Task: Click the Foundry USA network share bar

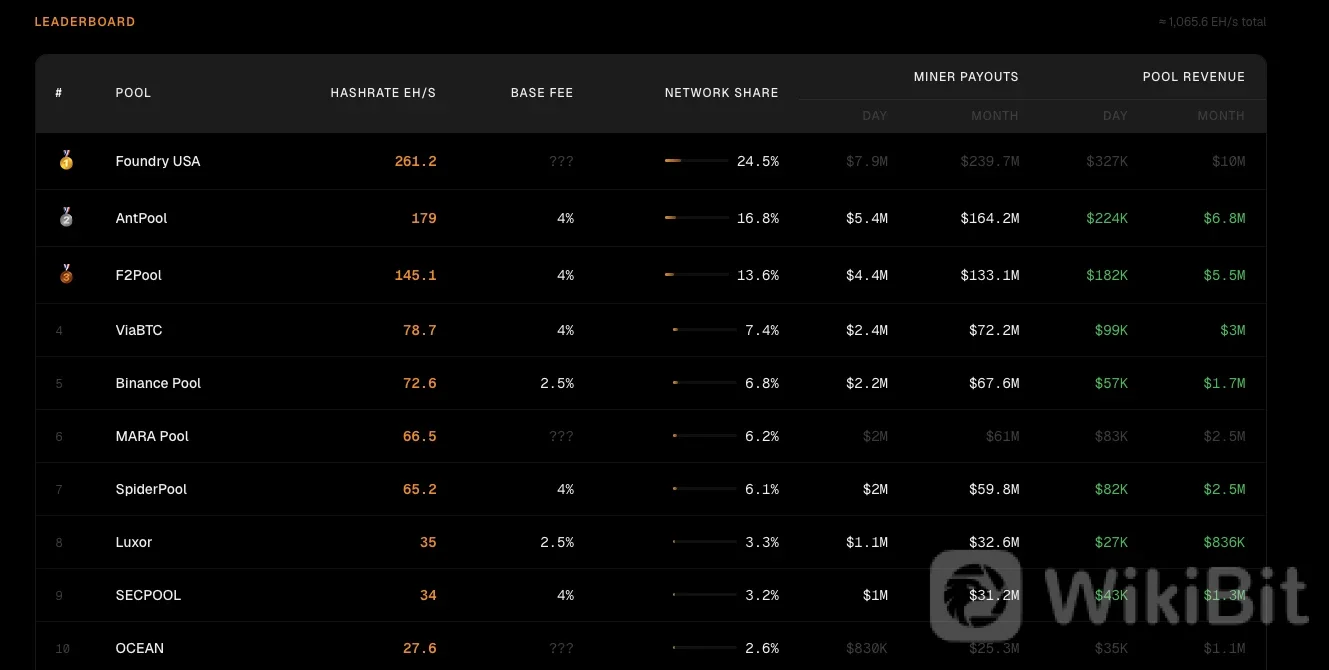Action: (x=697, y=161)
